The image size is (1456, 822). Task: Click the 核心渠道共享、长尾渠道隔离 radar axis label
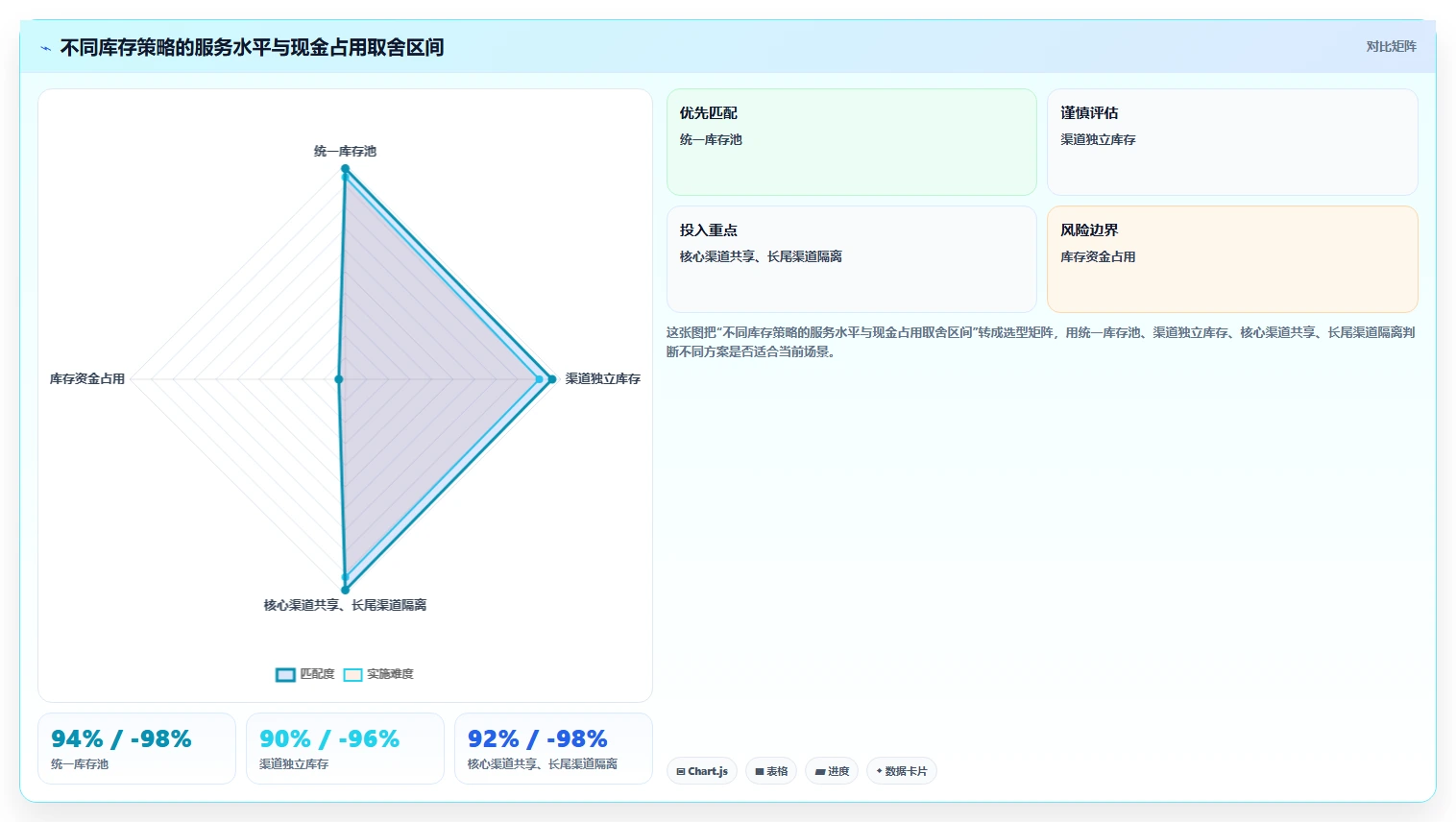[345, 605]
